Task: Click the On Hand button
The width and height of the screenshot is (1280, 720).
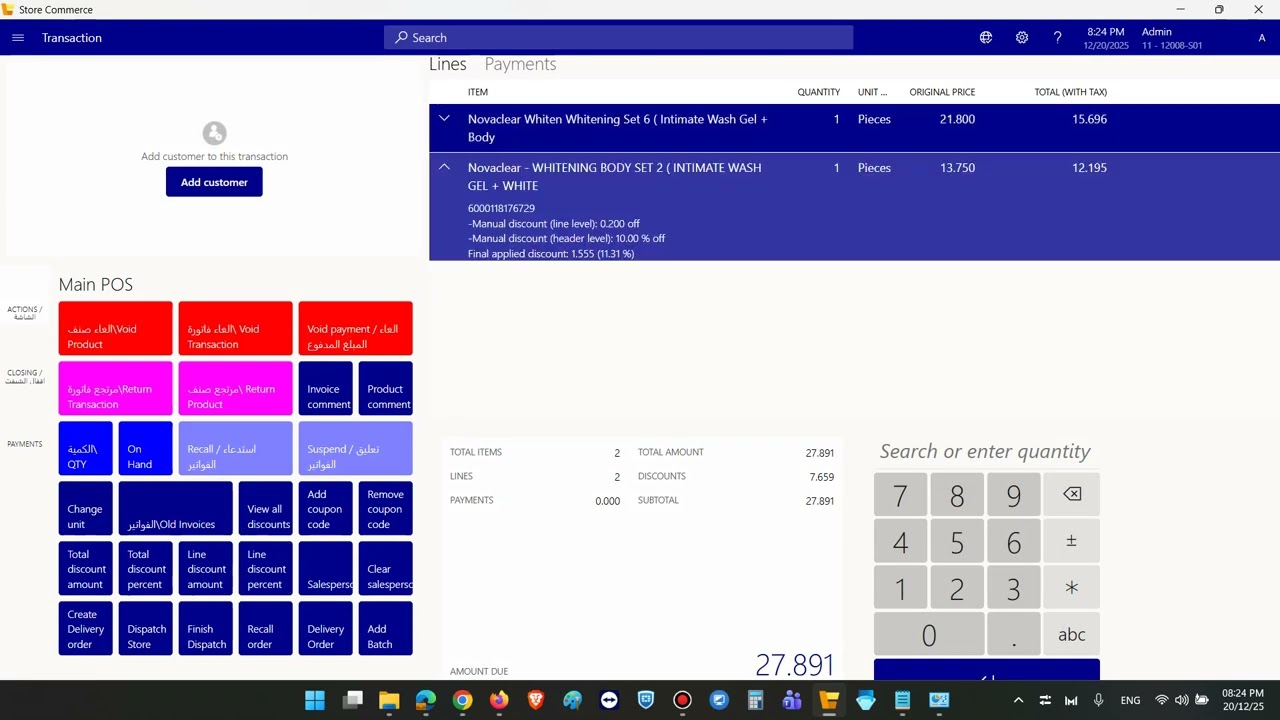Action: click(145, 449)
